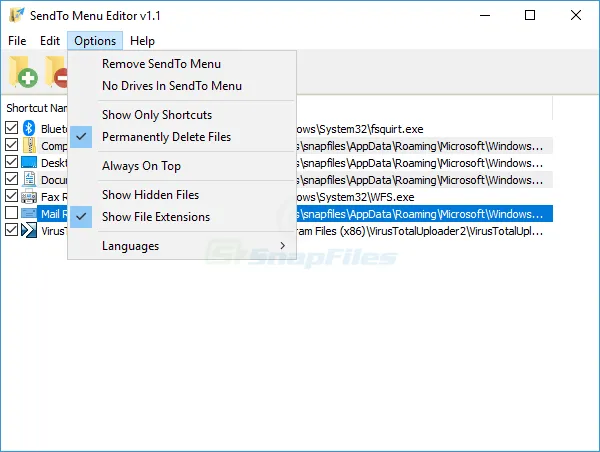
Task: Click the Documents row page icon
Action: coord(29,179)
